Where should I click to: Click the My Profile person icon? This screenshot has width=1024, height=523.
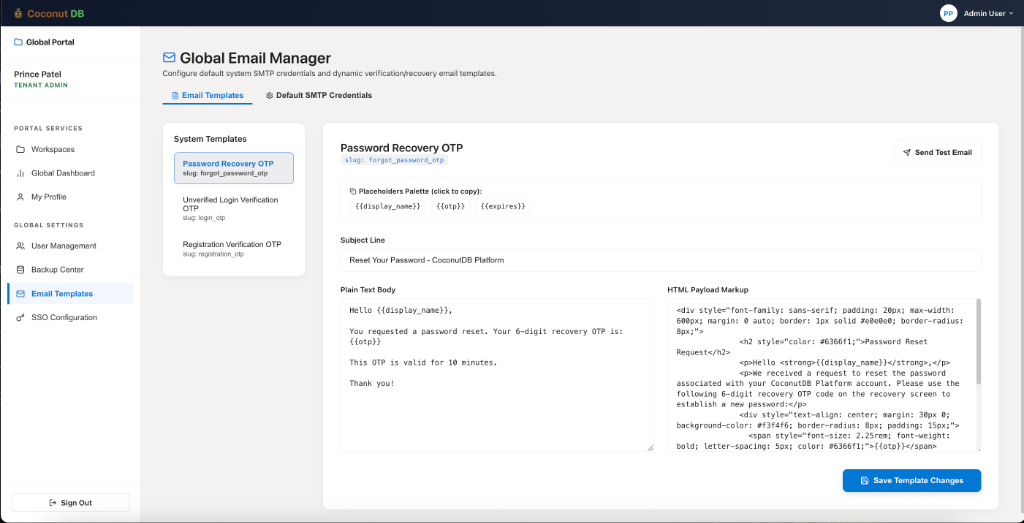20,197
